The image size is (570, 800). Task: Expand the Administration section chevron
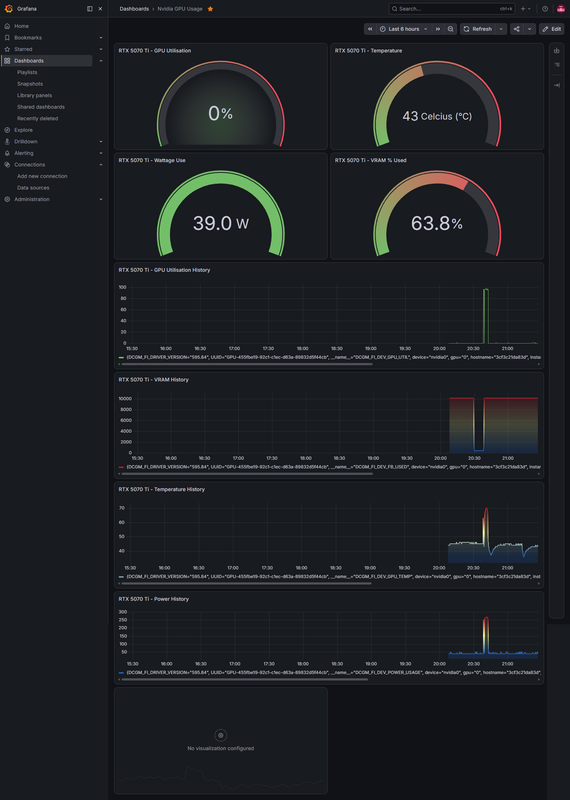pos(101,199)
